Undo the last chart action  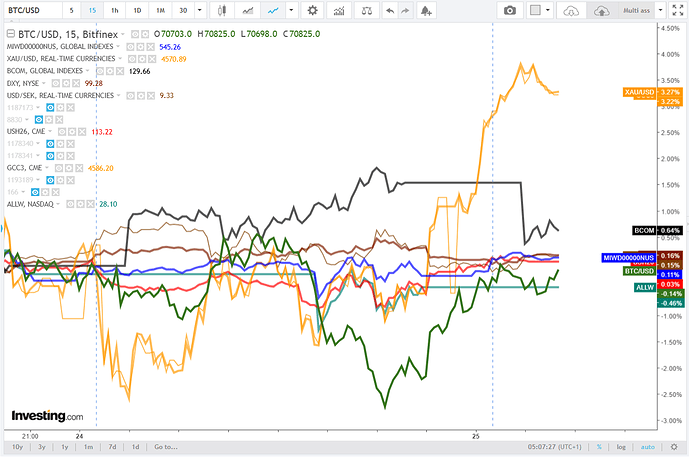390,10
